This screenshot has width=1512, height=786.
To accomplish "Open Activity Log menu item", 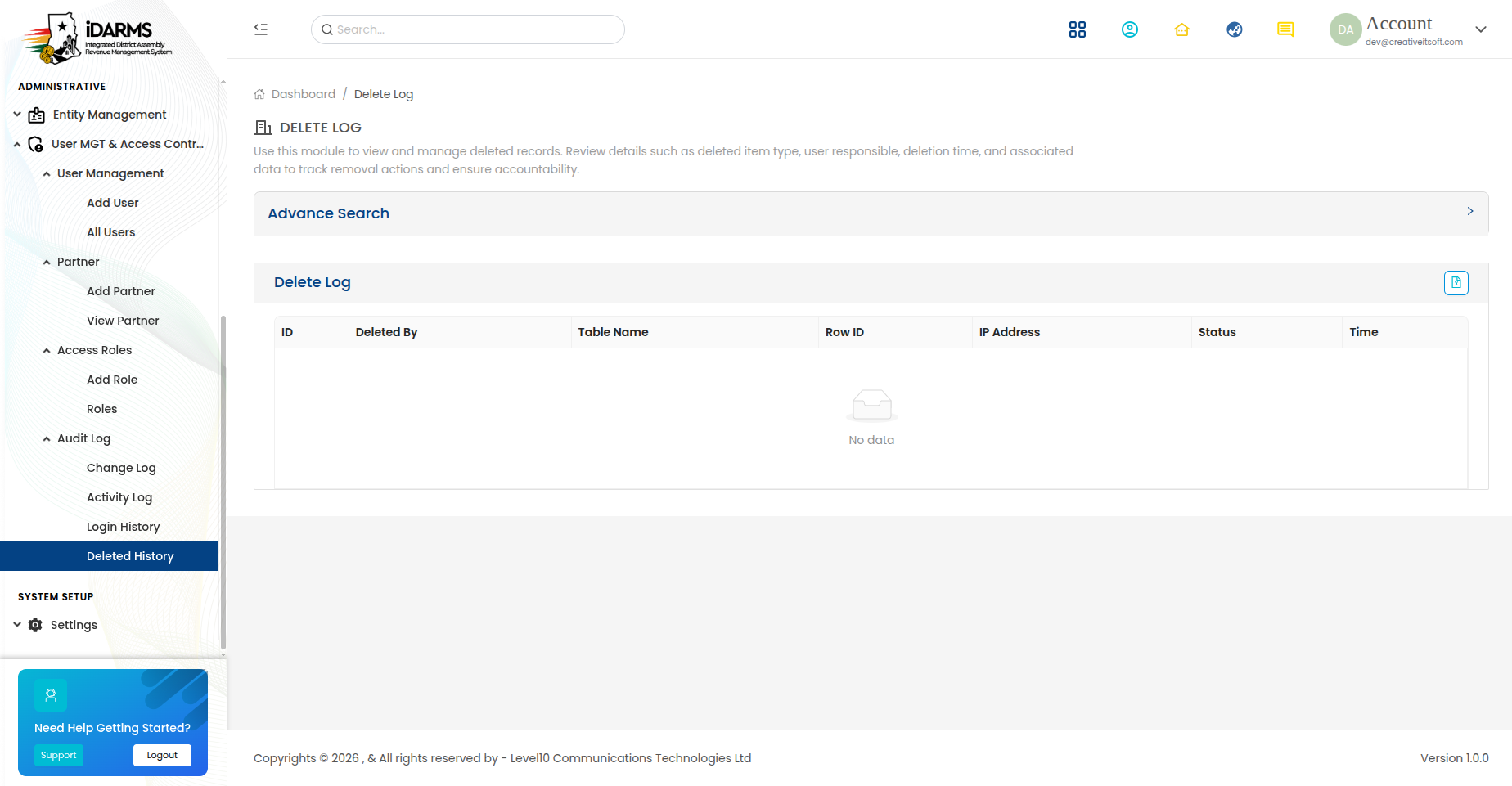I will coord(119,497).
